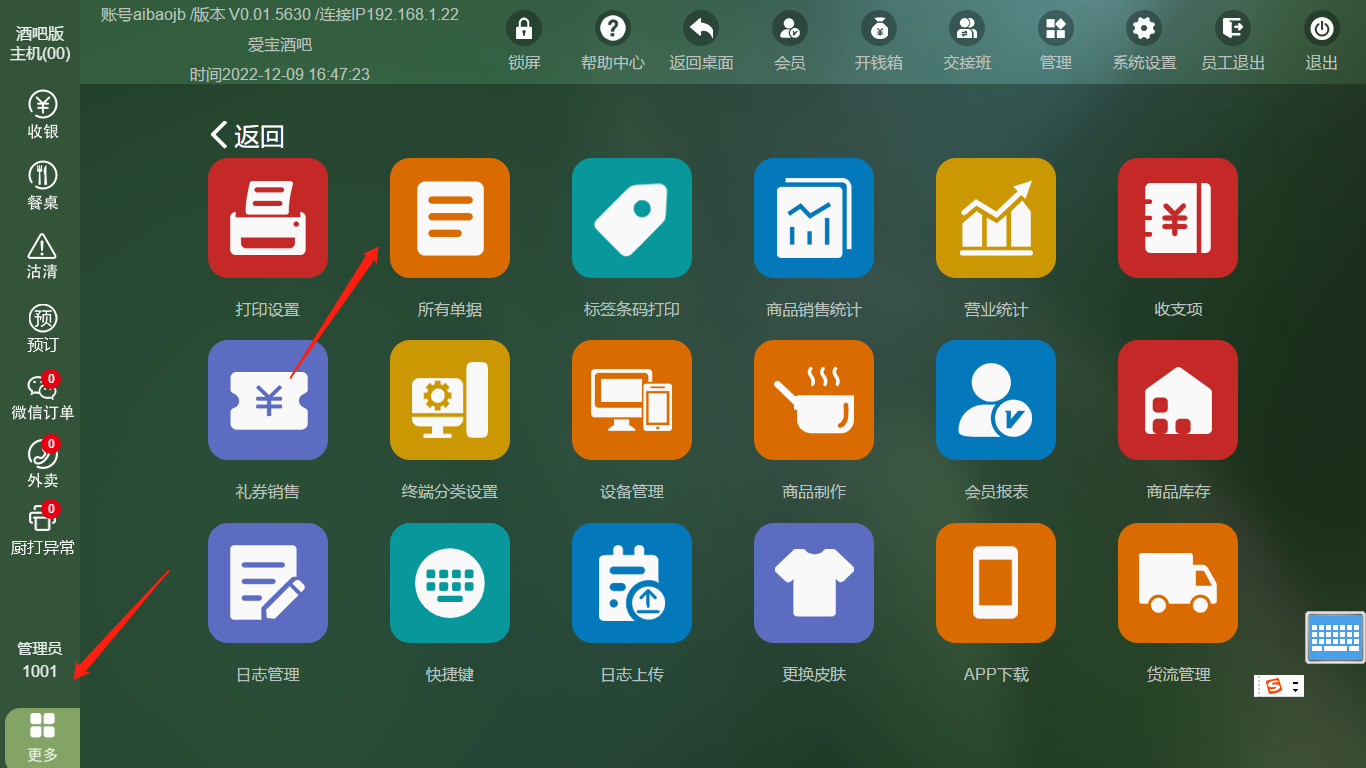Open 收支项 ledger icon

[1178, 218]
